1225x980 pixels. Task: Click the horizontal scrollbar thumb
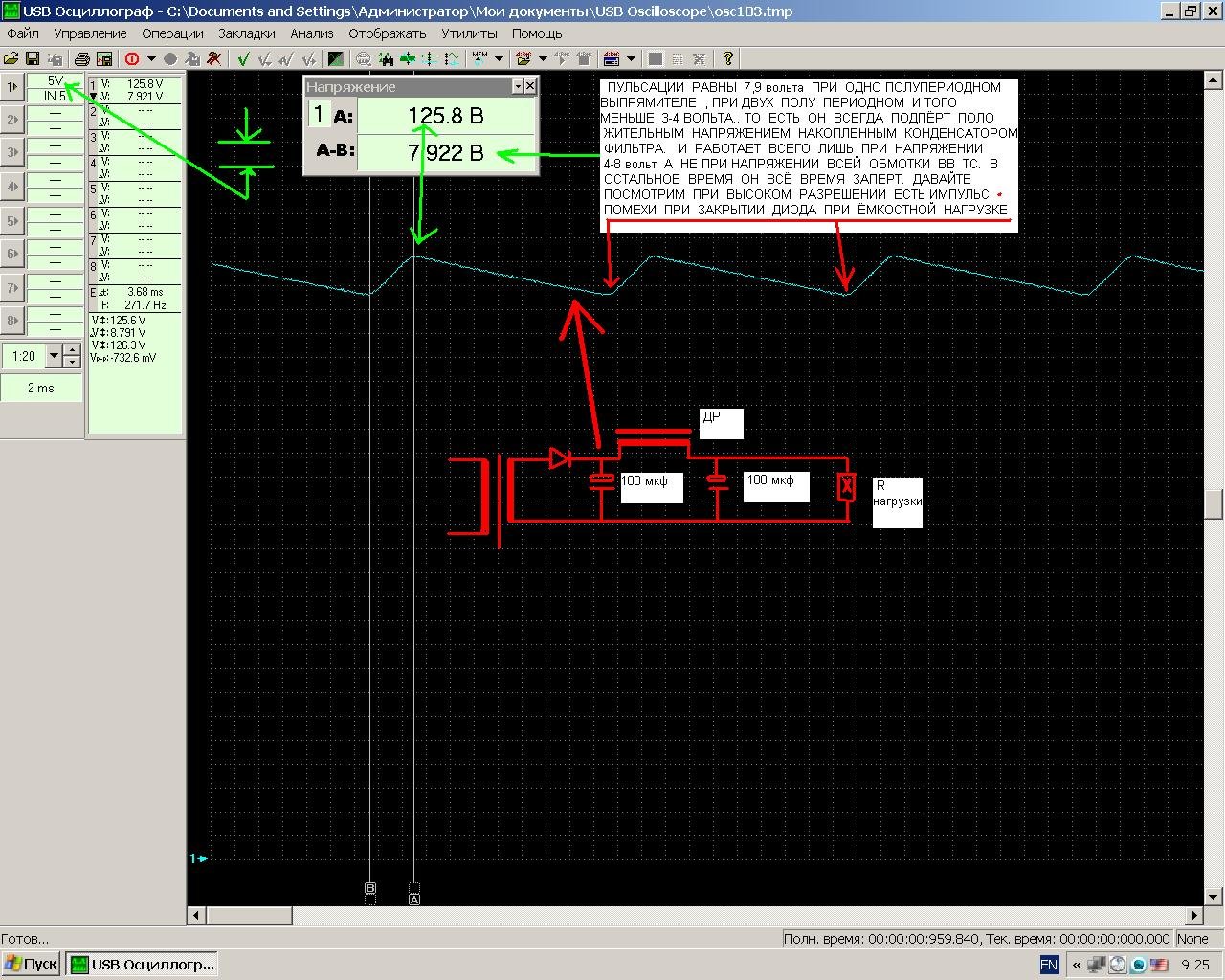(x=249, y=915)
